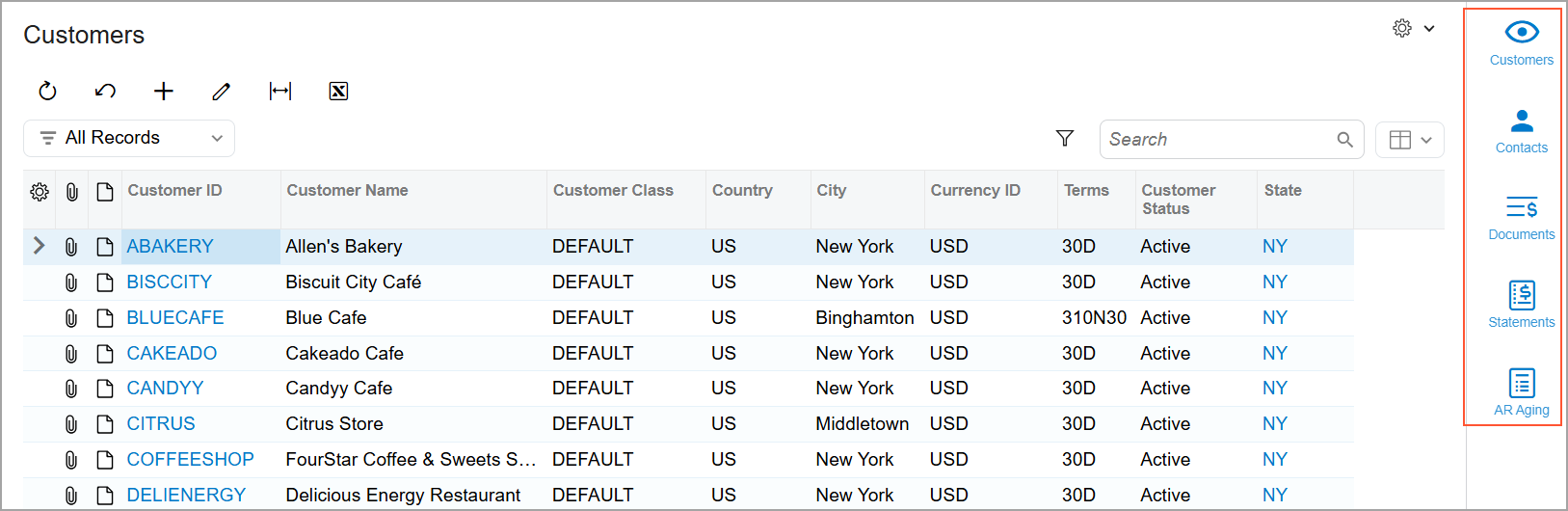Click into the Search field
1568x511 pixels.
tap(1232, 140)
